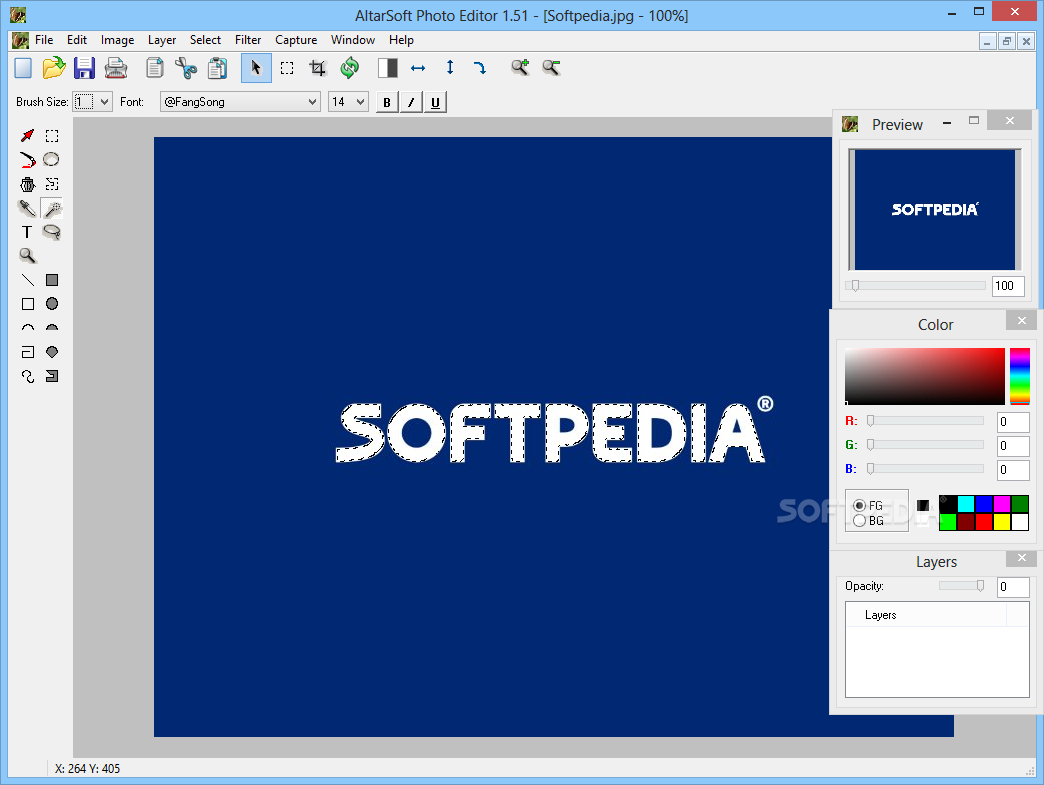Select the elliptical selection tool
1044x785 pixels.
point(51,160)
